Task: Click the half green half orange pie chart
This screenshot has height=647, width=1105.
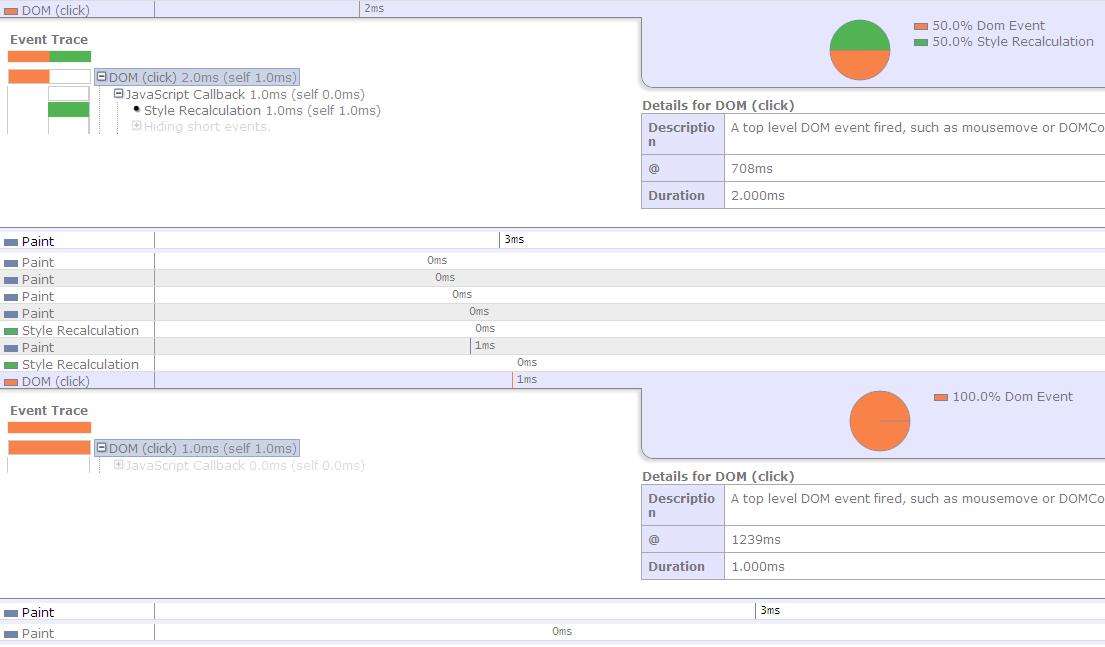Action: click(x=860, y=50)
